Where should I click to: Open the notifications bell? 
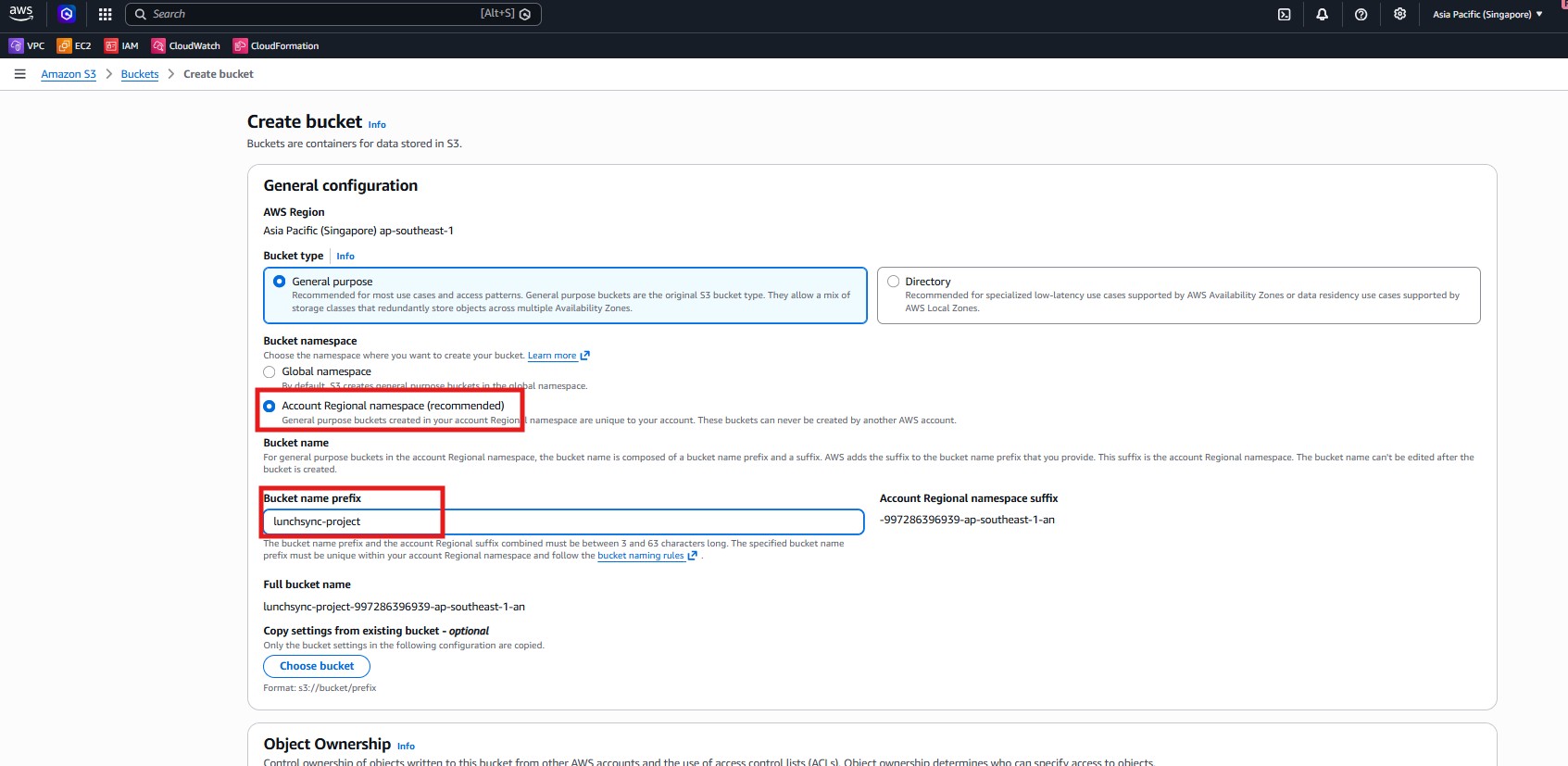pos(1322,14)
